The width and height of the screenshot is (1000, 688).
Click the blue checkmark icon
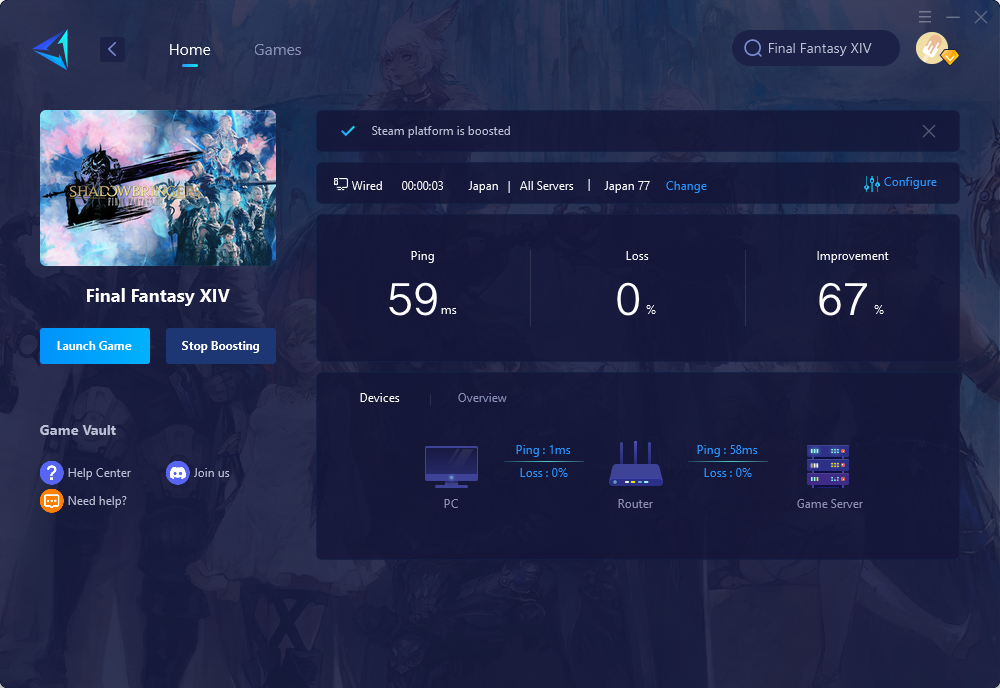click(348, 131)
